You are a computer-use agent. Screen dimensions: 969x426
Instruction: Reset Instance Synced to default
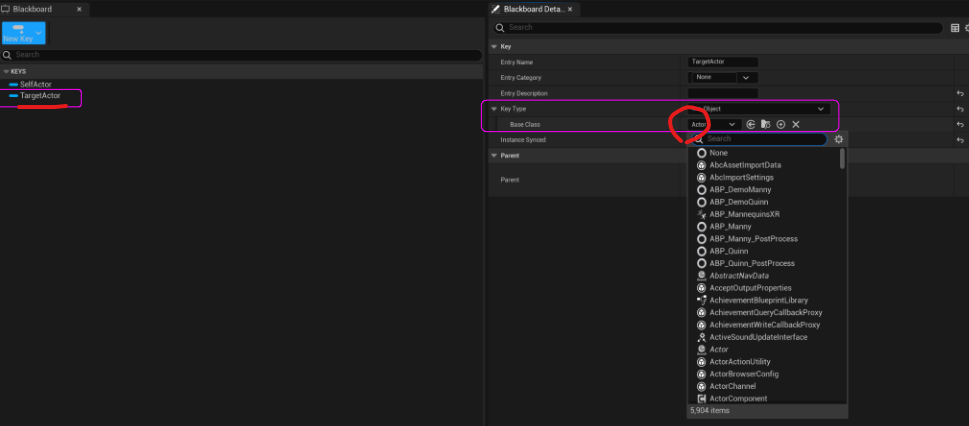coord(960,140)
